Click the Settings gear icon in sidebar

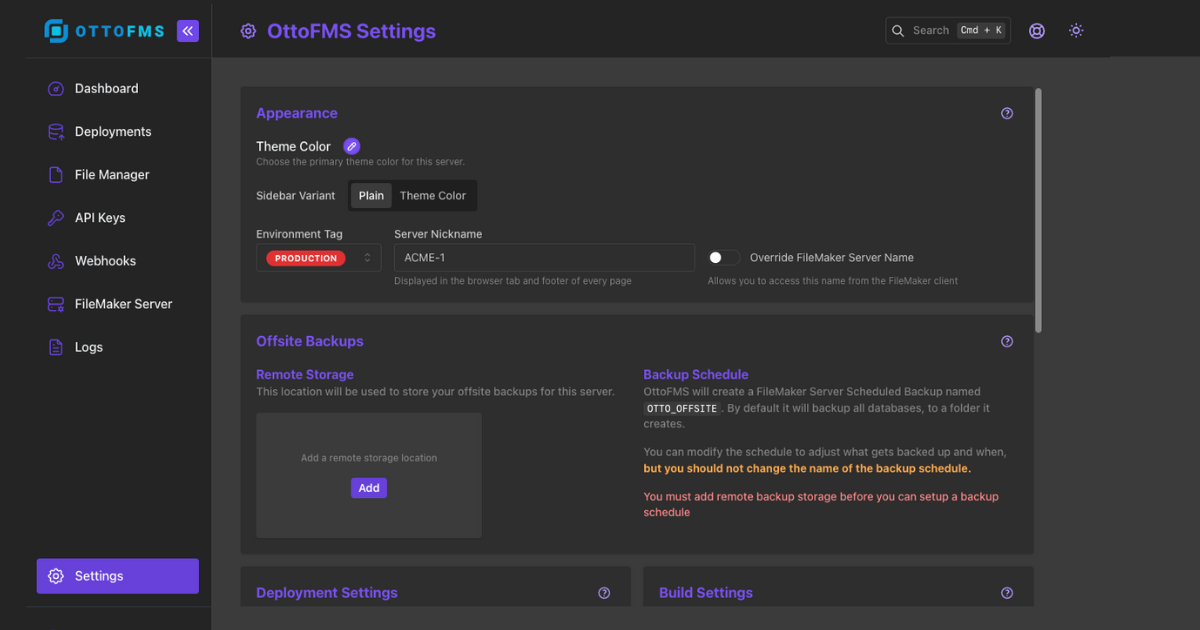click(x=56, y=576)
